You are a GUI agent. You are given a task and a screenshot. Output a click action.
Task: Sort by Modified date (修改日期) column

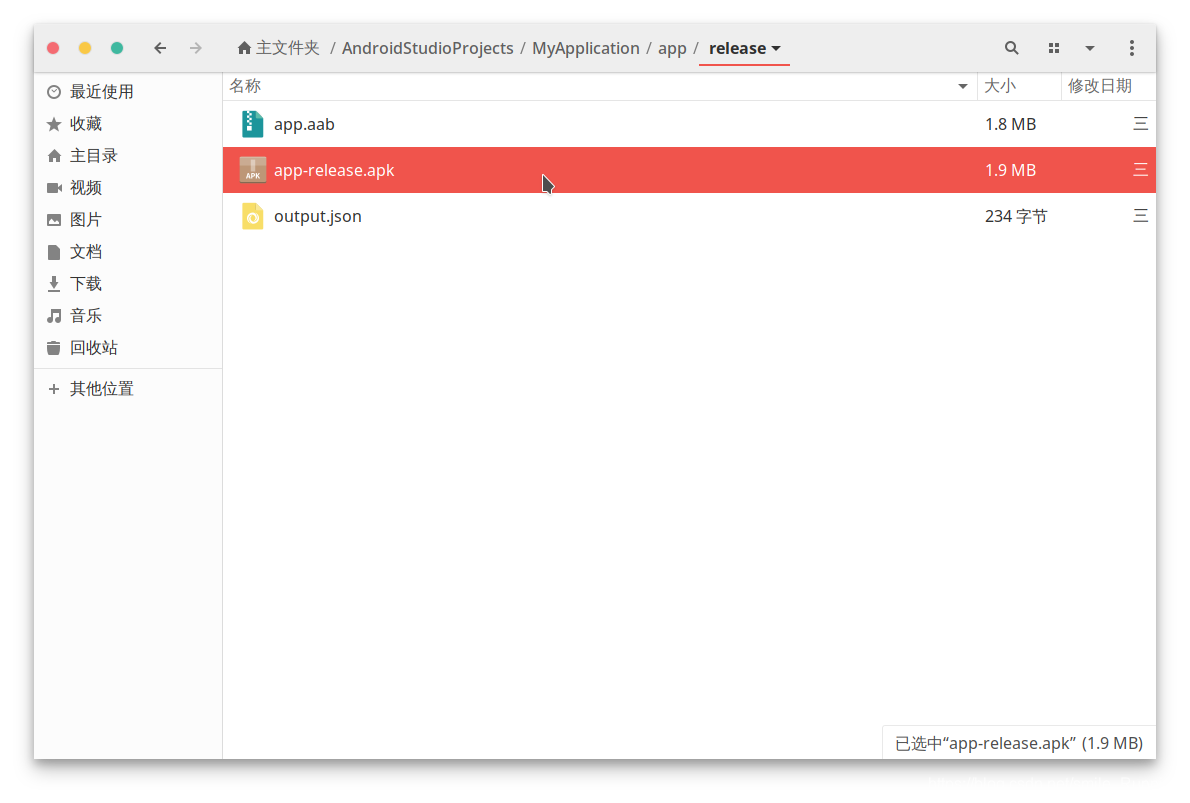point(1100,86)
